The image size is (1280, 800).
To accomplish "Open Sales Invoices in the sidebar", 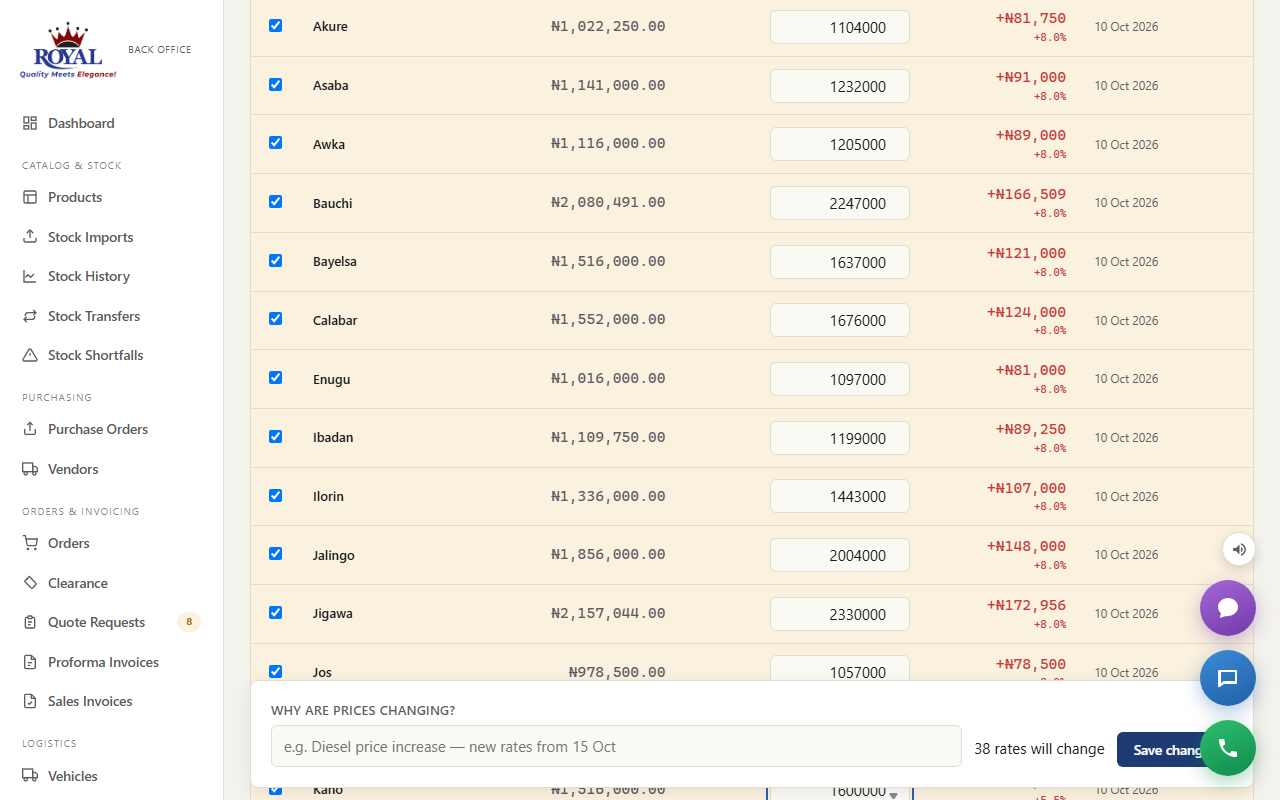I will point(111,701).
